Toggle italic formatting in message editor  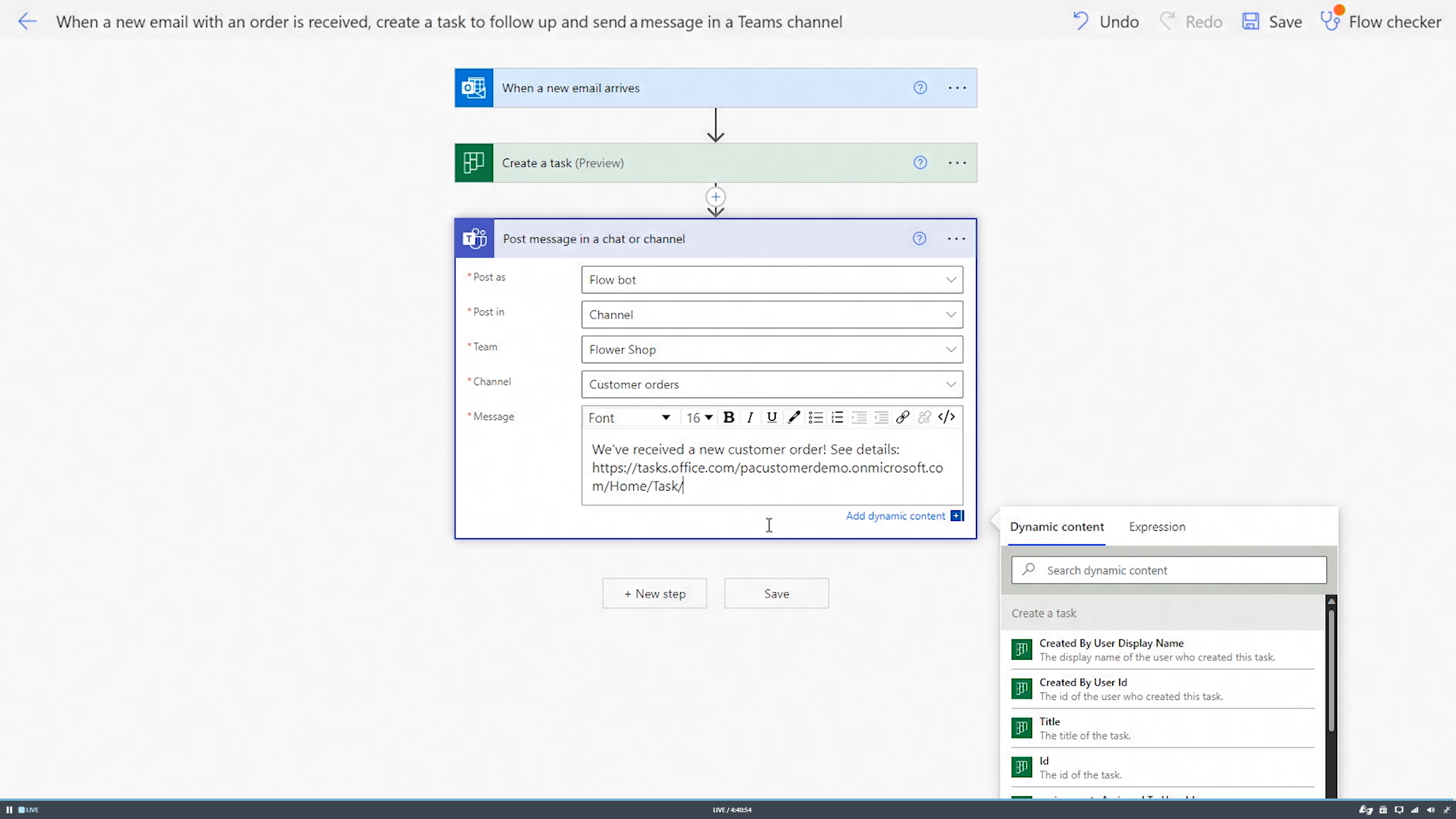(x=750, y=417)
